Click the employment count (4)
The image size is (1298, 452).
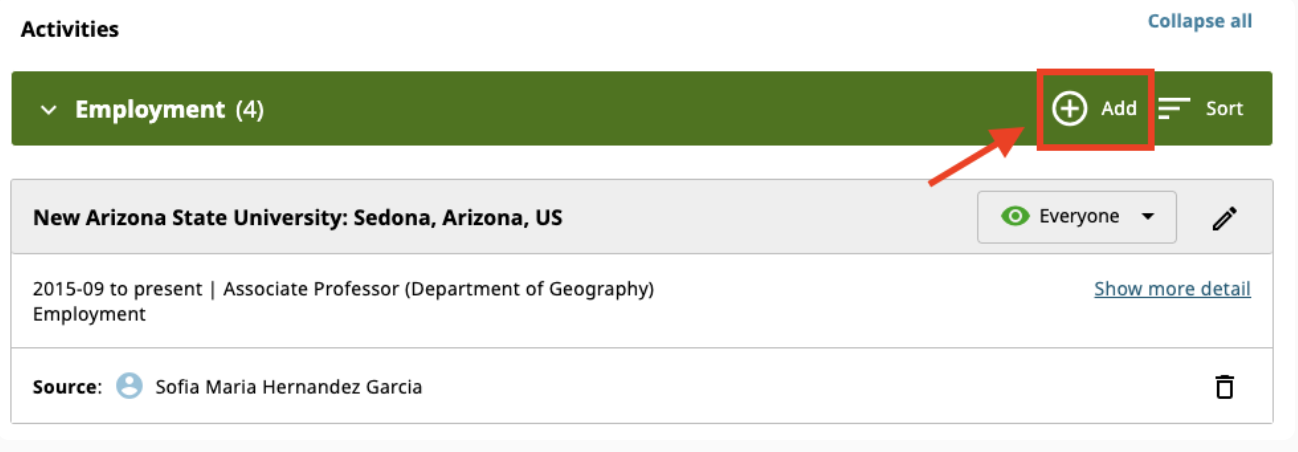pos(250,109)
